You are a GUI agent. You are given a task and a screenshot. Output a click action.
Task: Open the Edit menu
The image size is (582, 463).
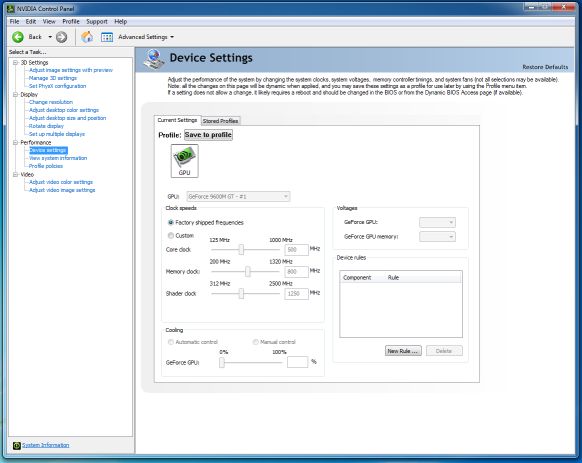(31, 22)
